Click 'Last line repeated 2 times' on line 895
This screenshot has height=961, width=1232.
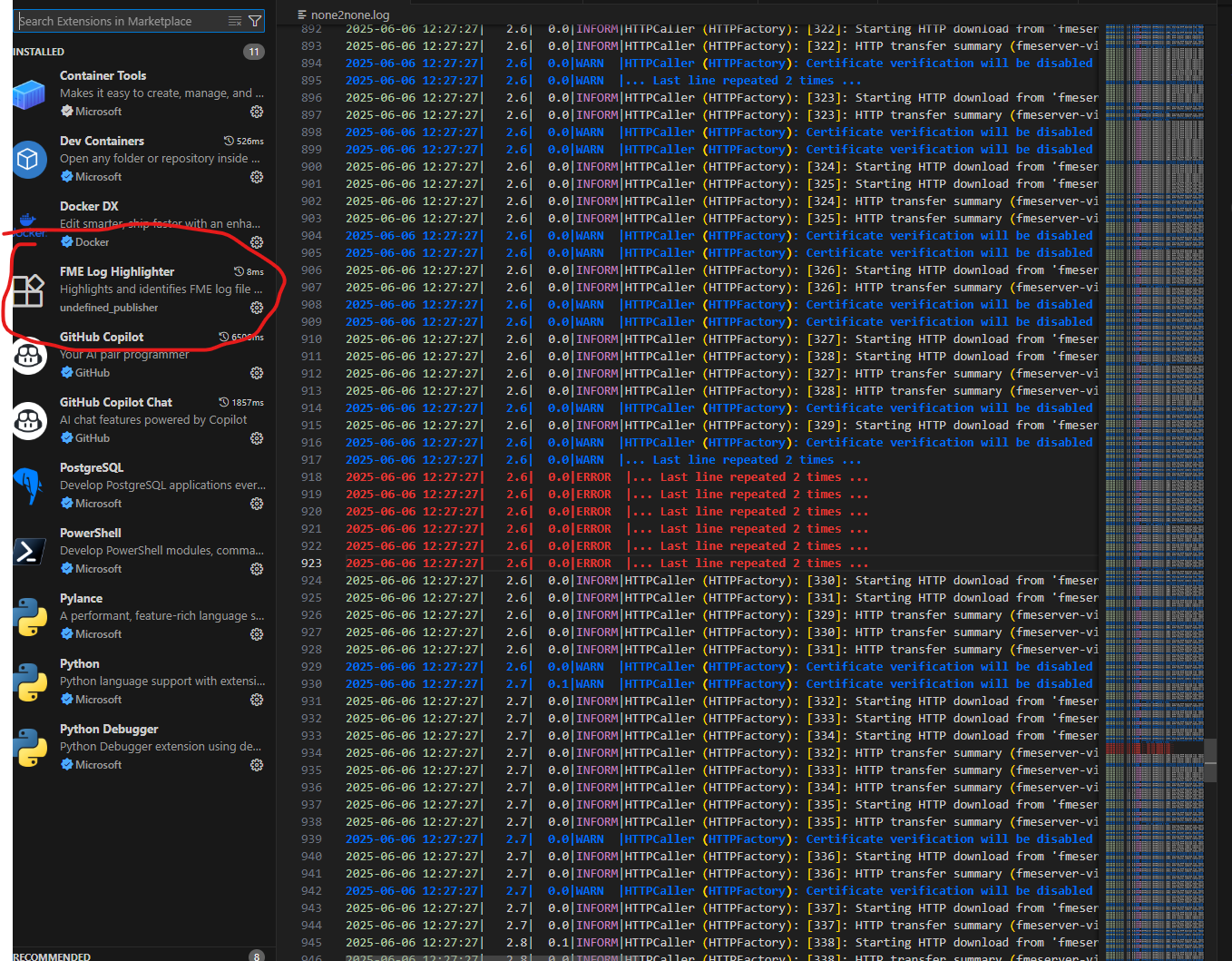point(743,81)
